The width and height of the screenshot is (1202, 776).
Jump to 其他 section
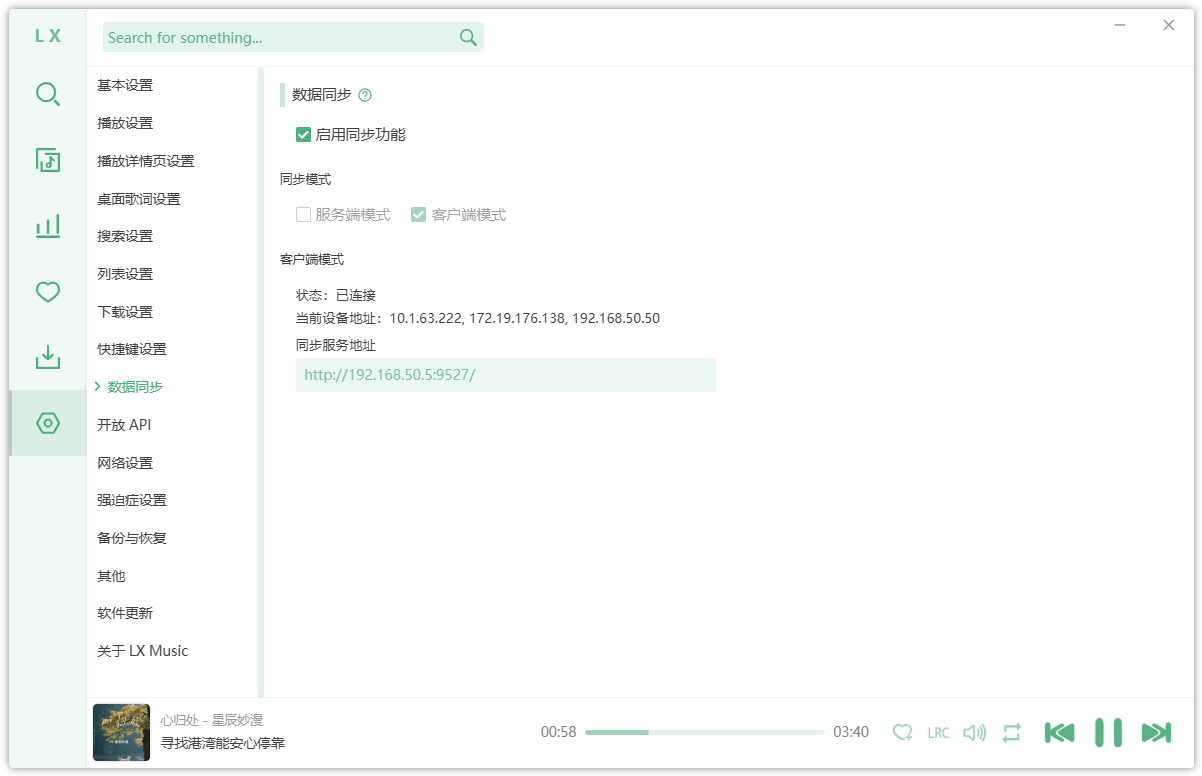111,576
